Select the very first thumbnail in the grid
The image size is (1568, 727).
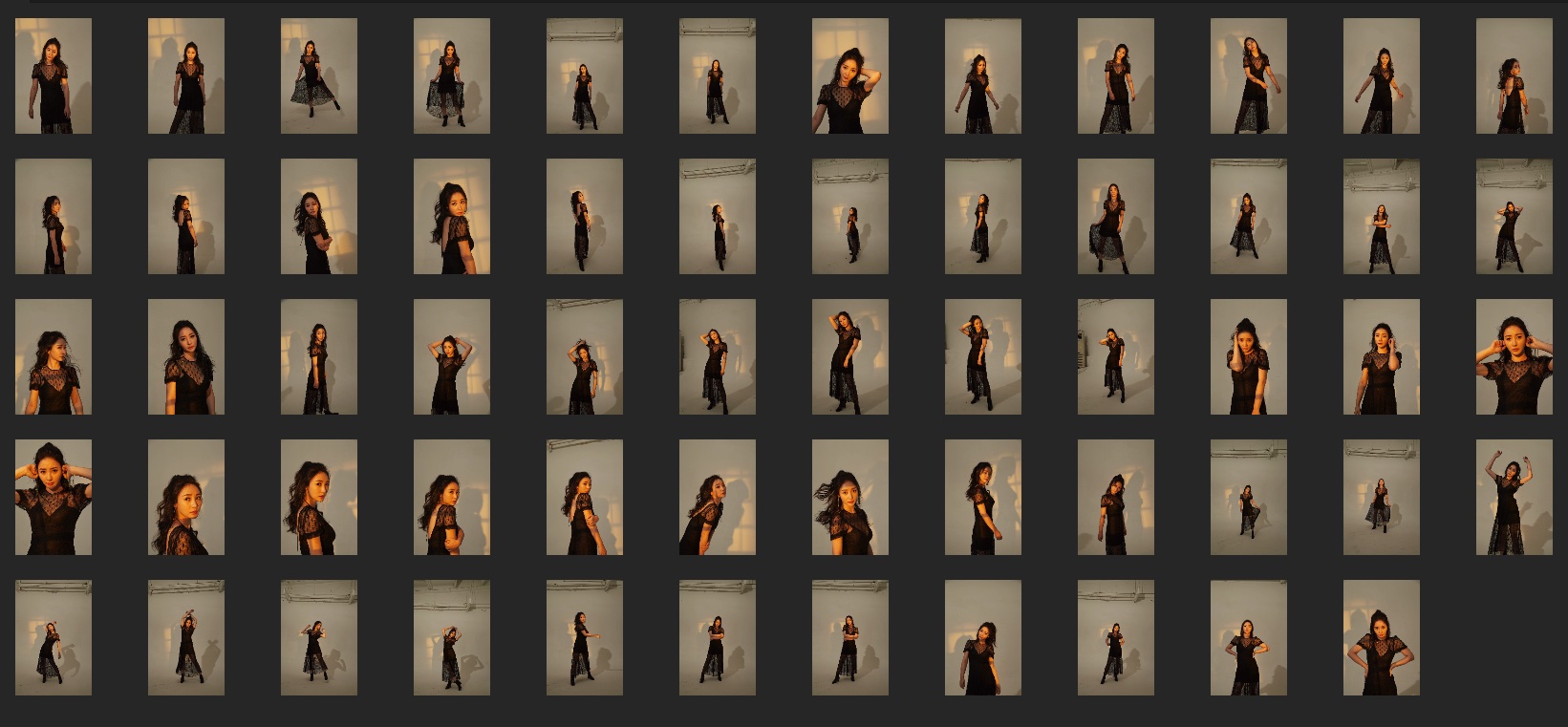click(x=54, y=75)
